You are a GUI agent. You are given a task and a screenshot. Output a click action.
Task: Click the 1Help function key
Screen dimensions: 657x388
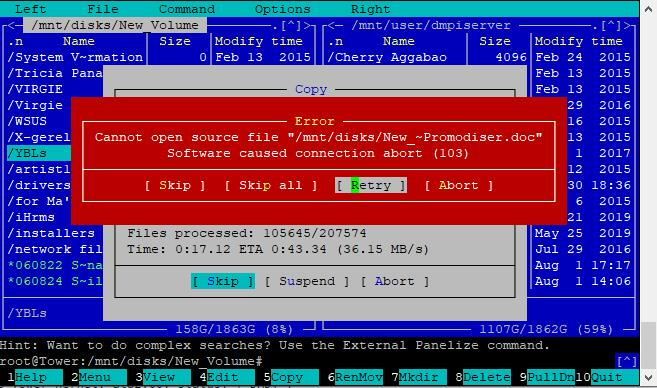(x=32, y=377)
